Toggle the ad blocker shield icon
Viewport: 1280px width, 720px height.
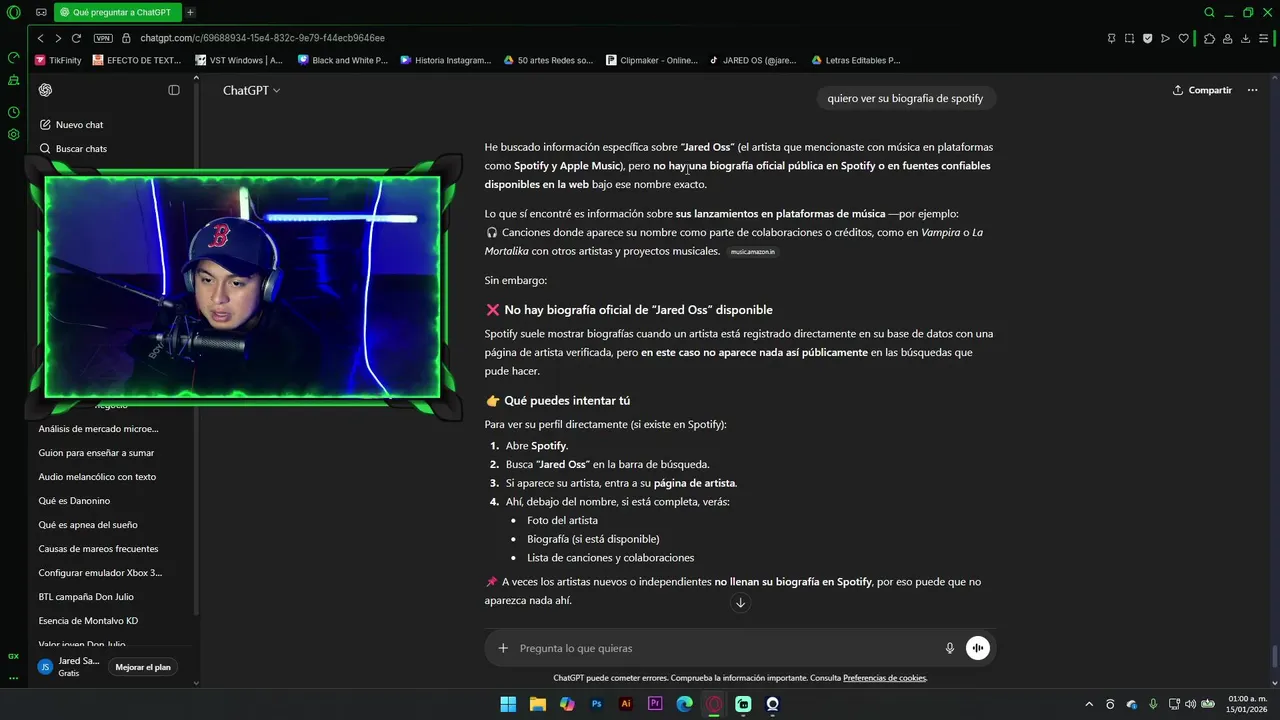click(1148, 38)
